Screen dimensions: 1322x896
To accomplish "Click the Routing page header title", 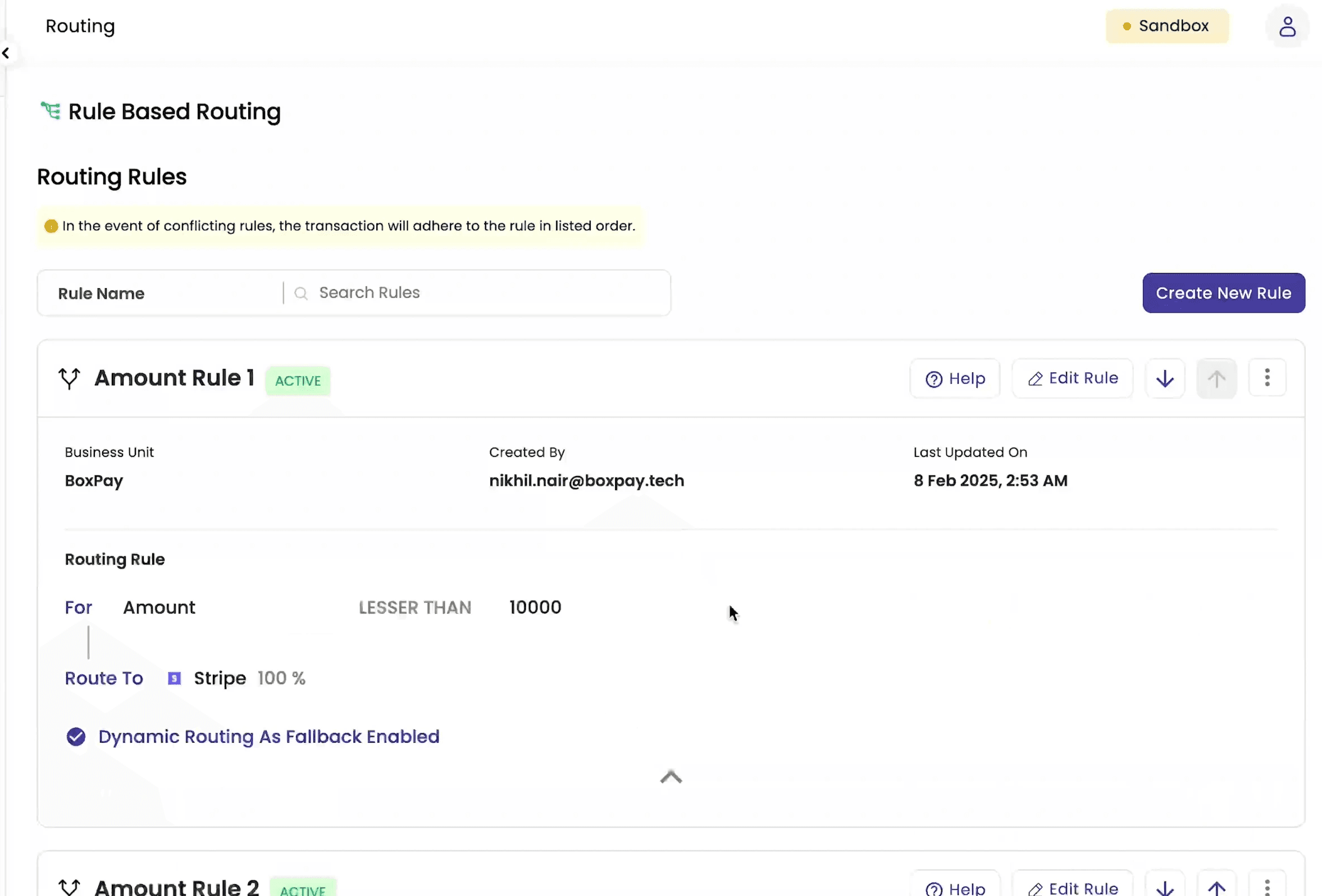I will point(80,26).
